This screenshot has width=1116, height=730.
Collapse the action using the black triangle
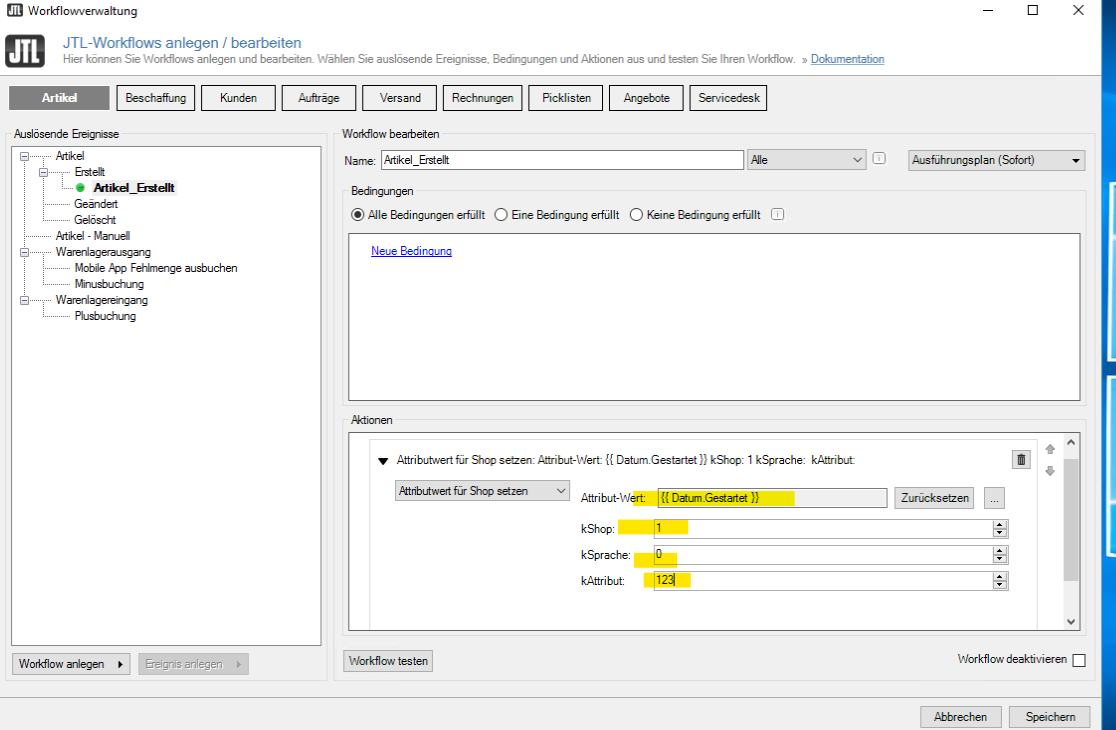(x=383, y=461)
